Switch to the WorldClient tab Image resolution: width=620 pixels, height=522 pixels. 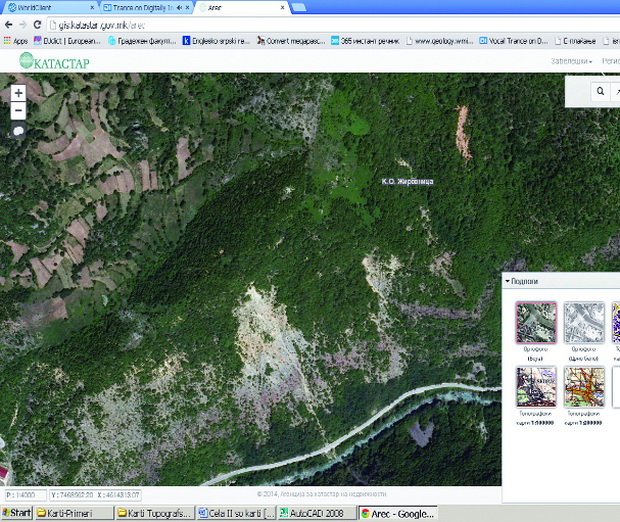tap(47, 8)
